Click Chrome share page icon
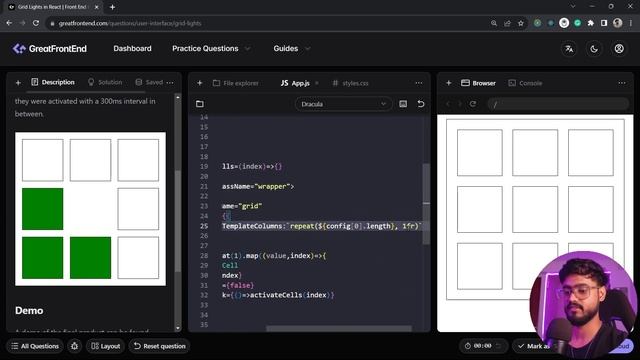This screenshot has height=360, width=640. pyautogui.click(x=507, y=23)
